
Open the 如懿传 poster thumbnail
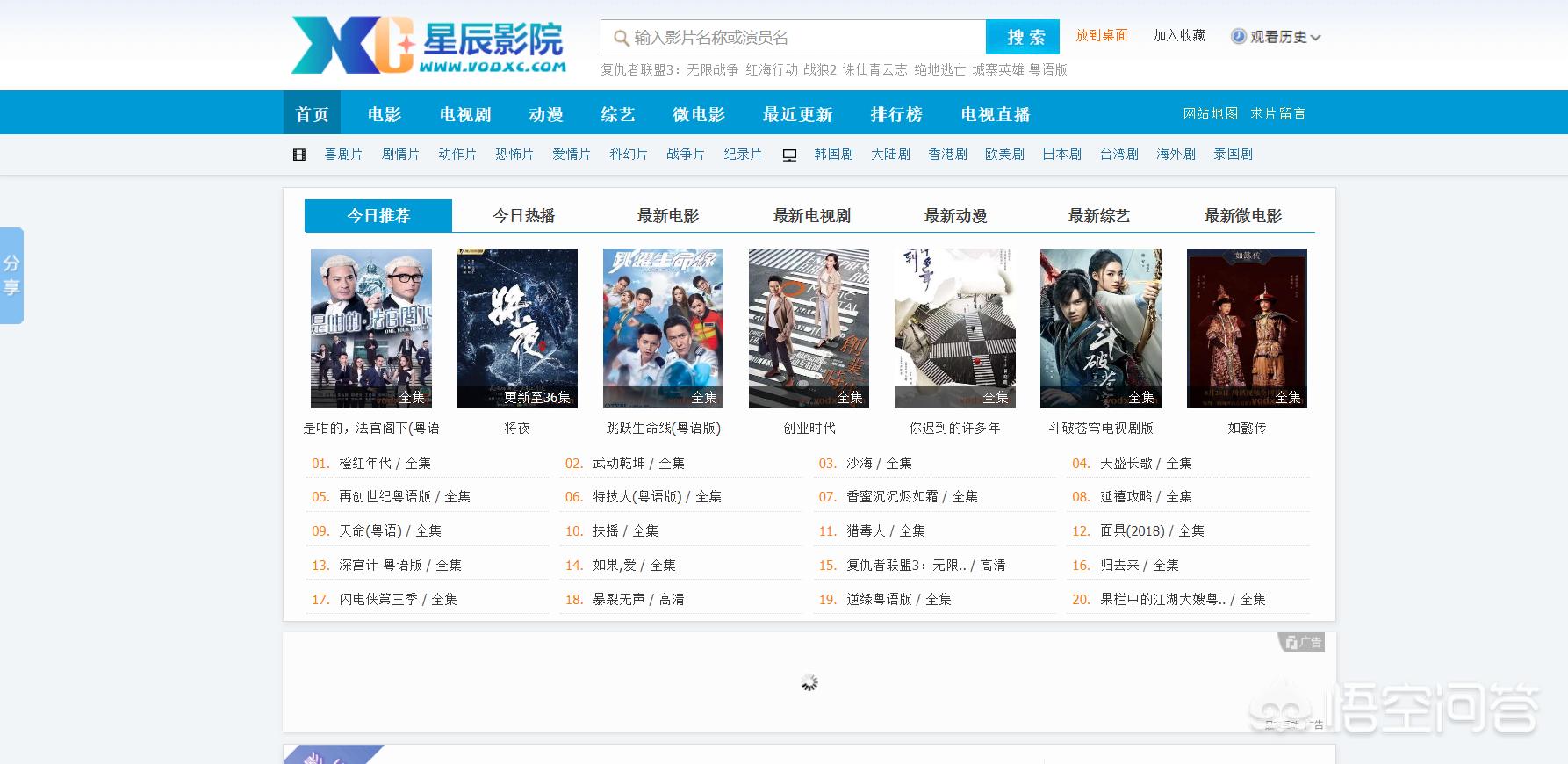[x=1247, y=328]
